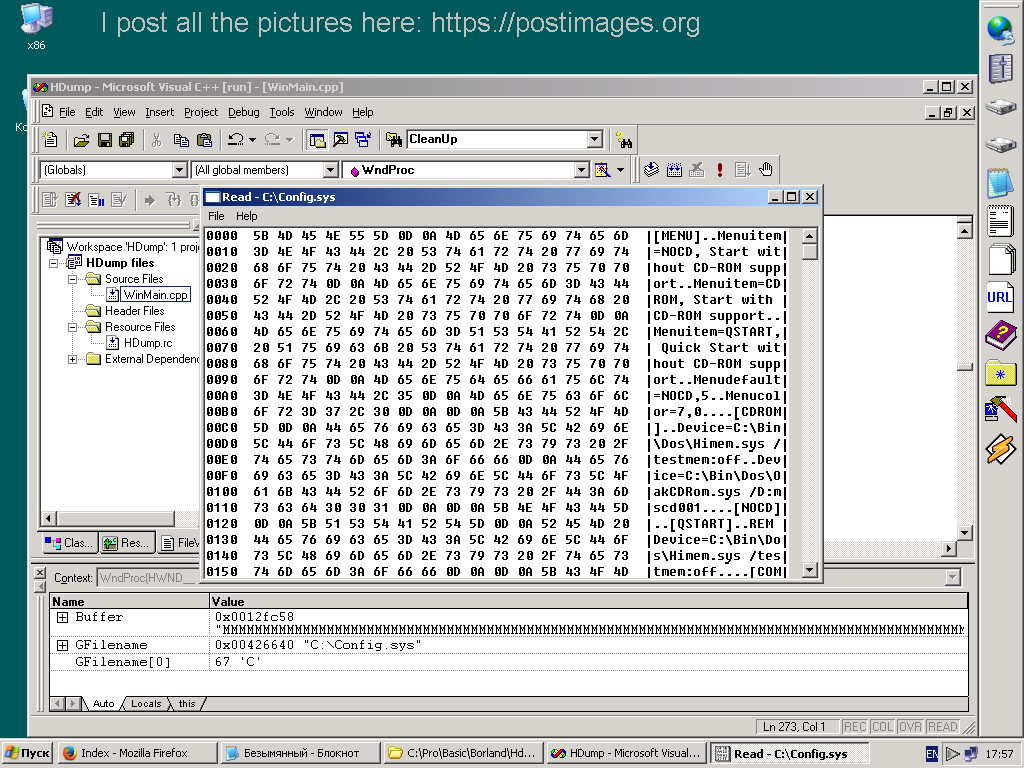Collapse the HDump files tree node

pyautogui.click(x=54, y=263)
